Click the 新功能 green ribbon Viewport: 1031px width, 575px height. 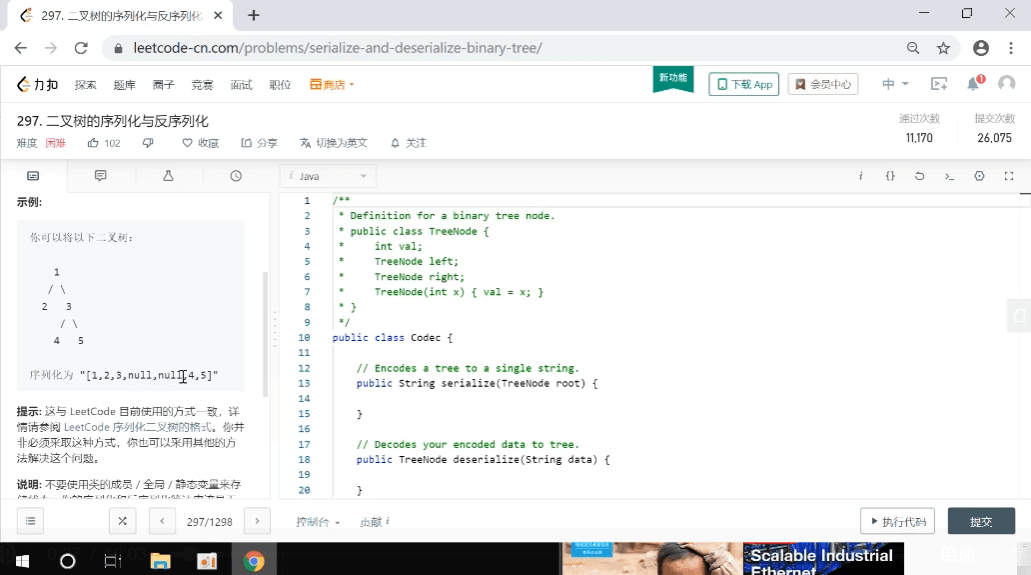coord(673,79)
